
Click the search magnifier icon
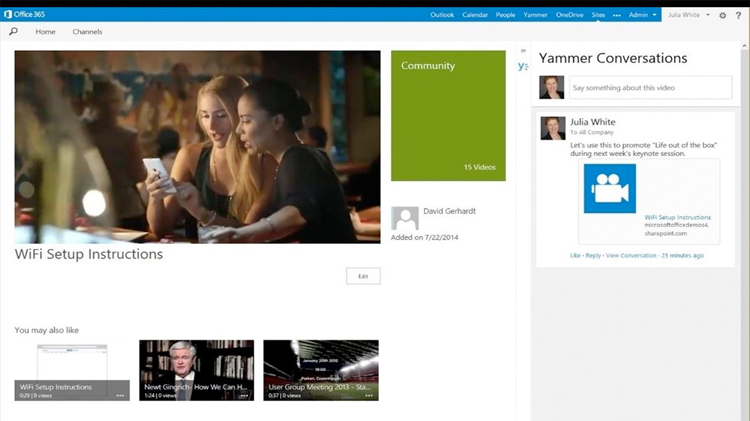coord(13,32)
